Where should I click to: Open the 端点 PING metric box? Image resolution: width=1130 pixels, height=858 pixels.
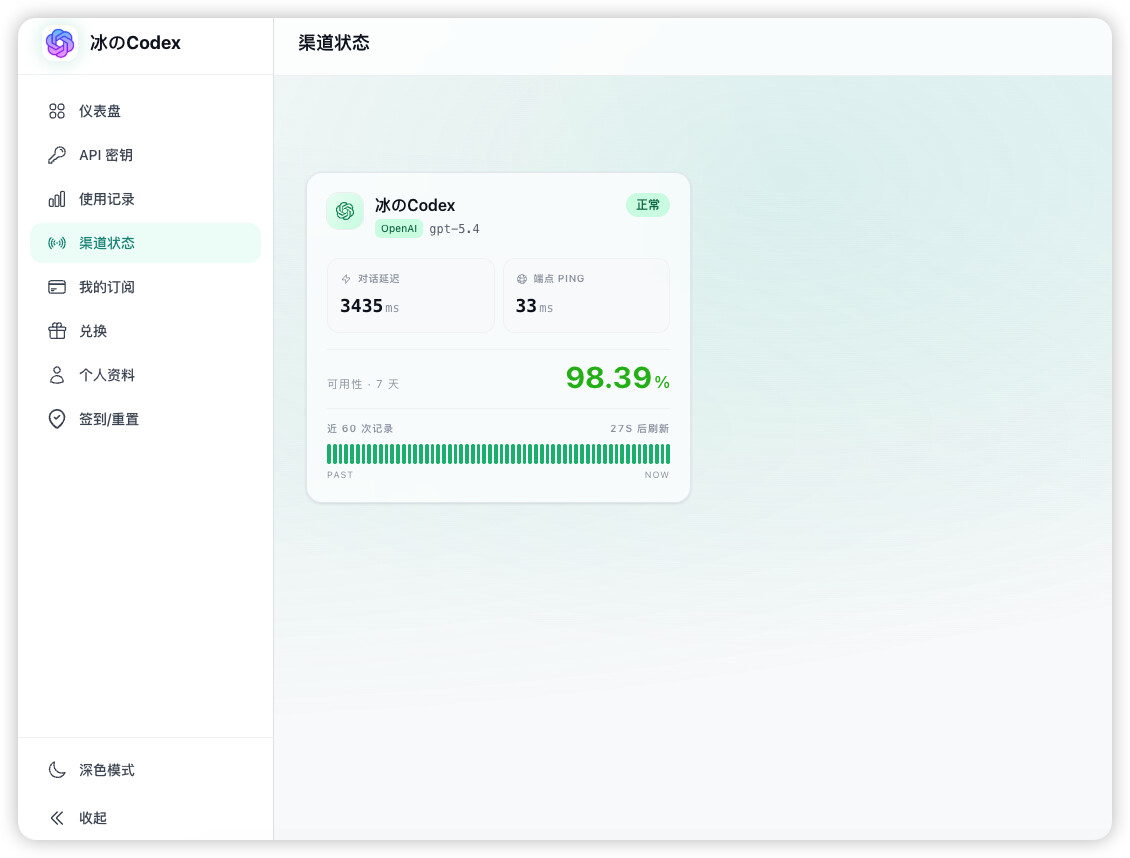[x=586, y=295]
